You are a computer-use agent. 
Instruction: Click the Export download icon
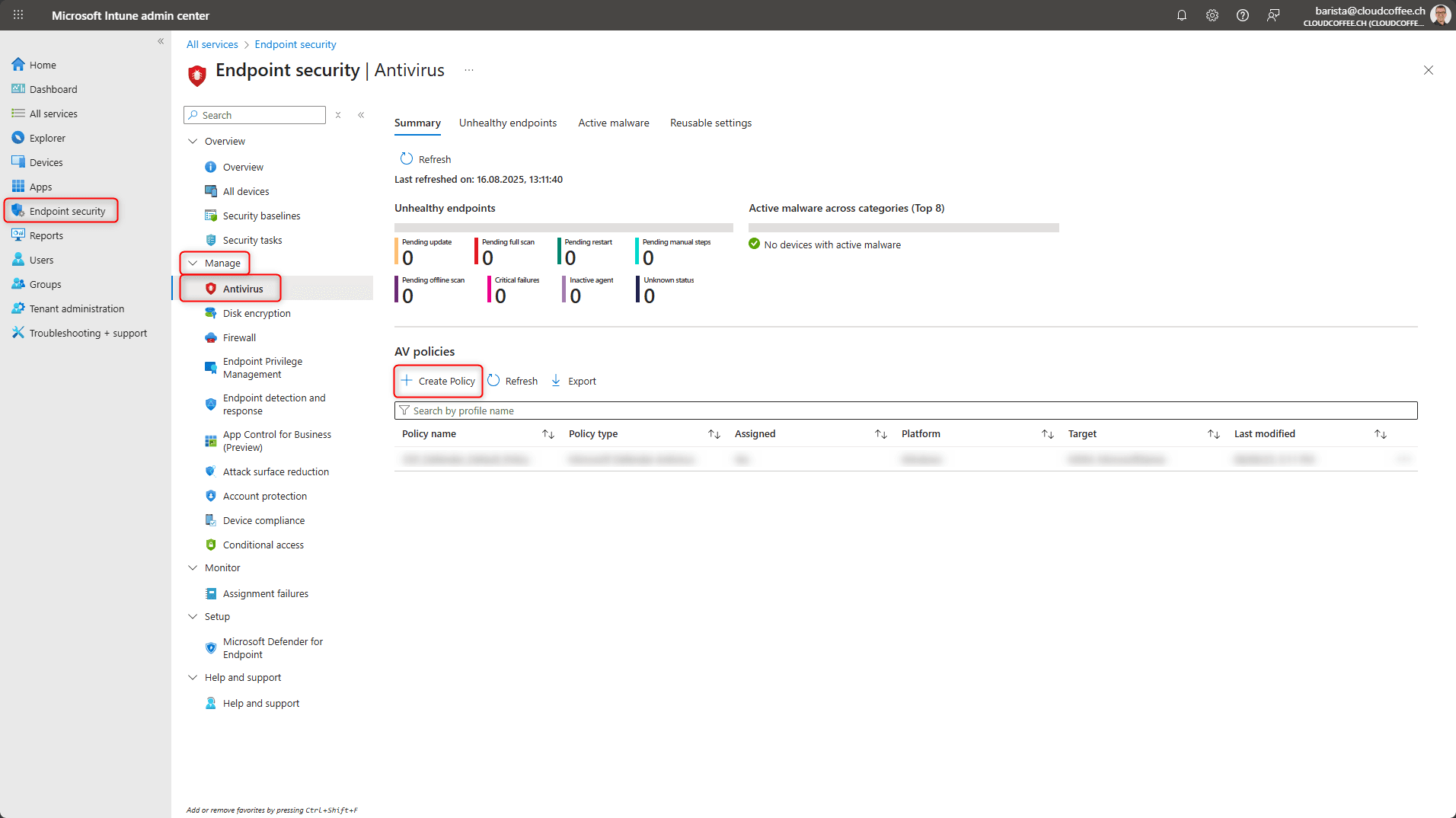pos(556,381)
